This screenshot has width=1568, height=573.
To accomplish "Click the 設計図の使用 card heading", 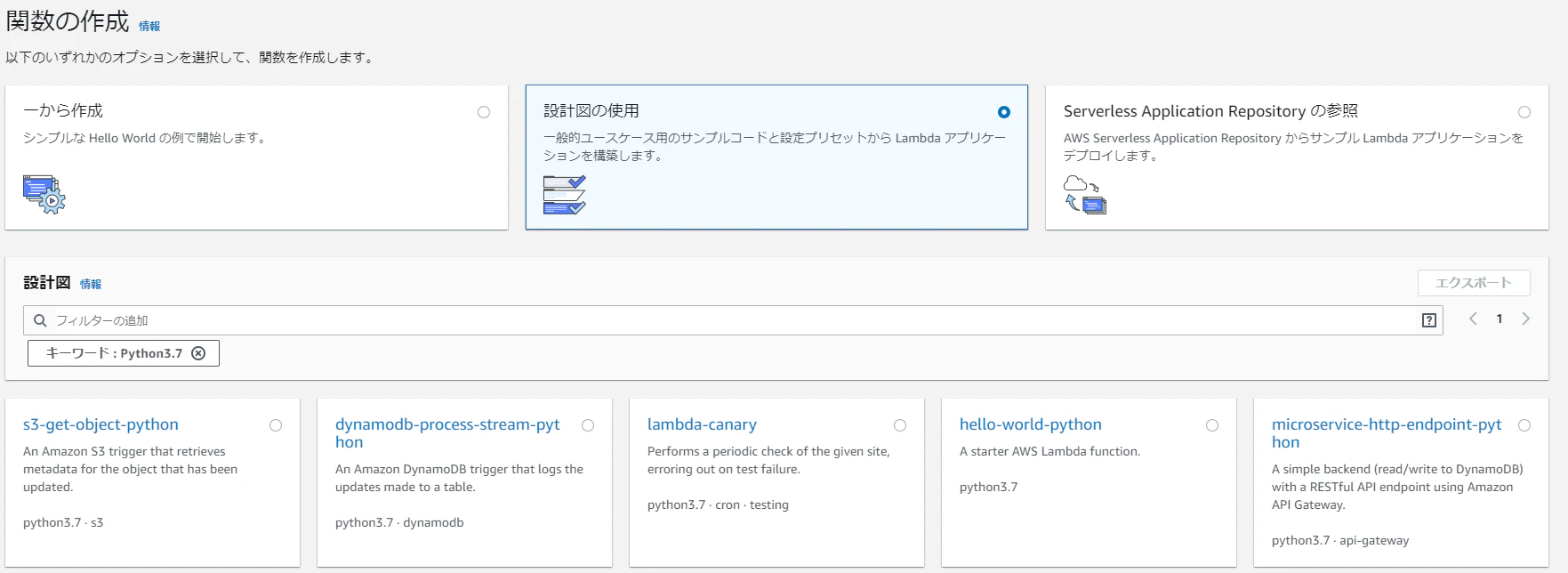I will 591,110.
